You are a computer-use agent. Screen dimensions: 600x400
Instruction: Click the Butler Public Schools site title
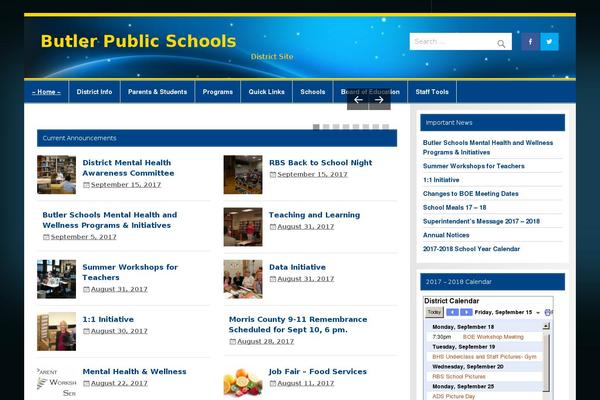(139, 41)
